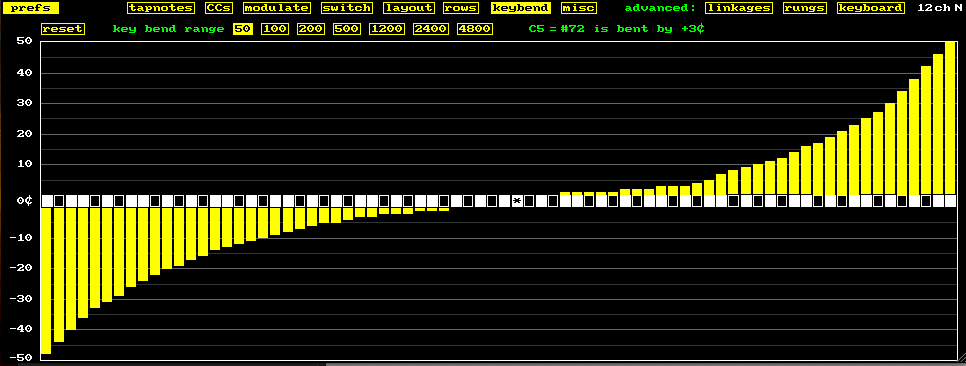Switch to the rows tab
The image size is (966, 366).
461,8
